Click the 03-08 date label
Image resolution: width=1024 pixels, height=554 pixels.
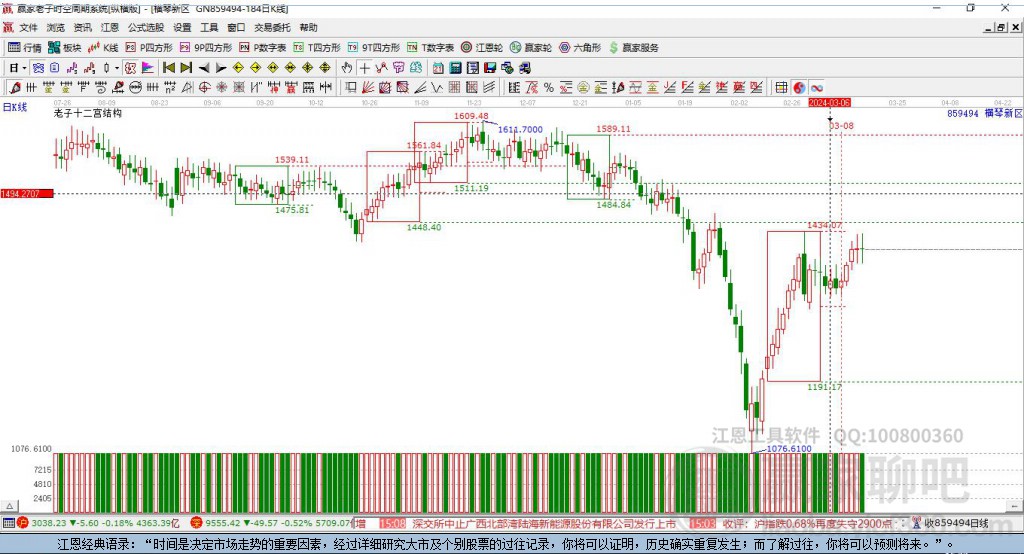842,125
